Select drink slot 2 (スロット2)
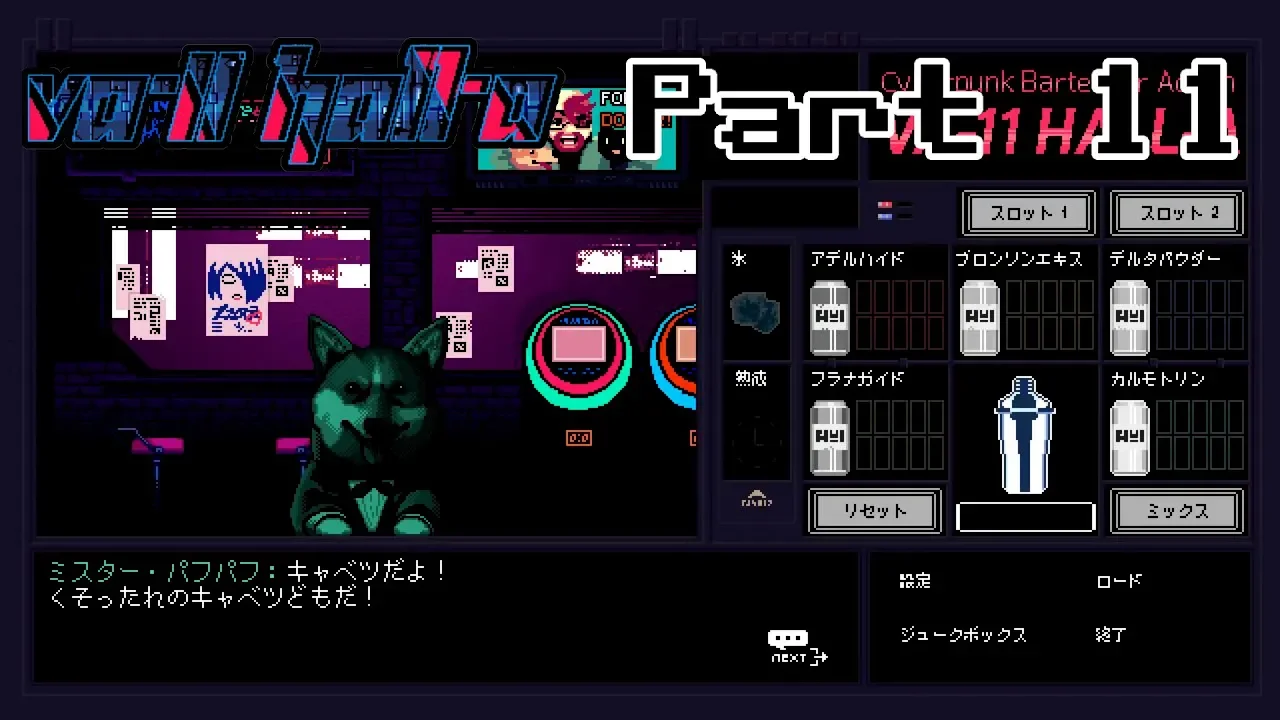The width and height of the screenshot is (1280, 720). pos(1177,213)
